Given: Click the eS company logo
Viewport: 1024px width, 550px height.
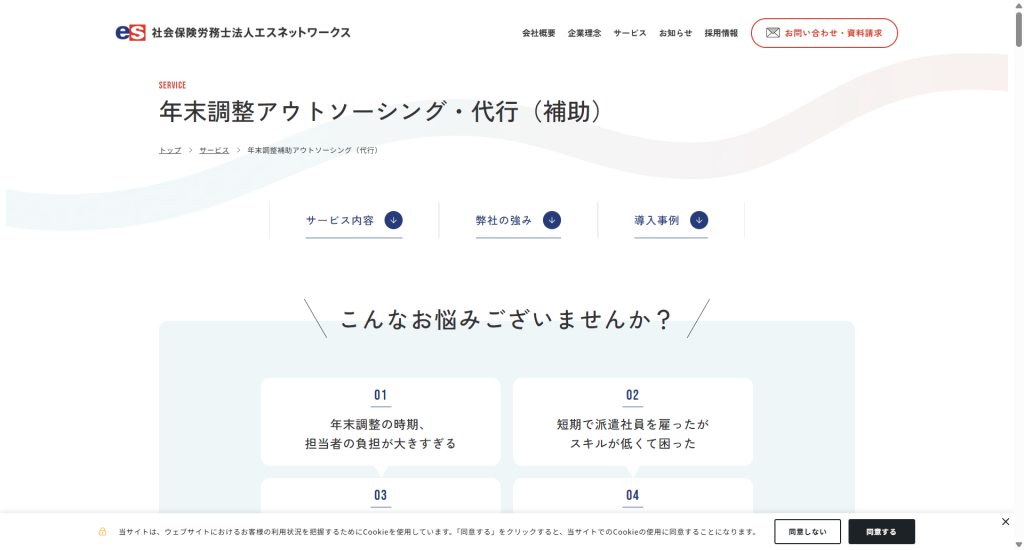Looking at the screenshot, I should [131, 33].
